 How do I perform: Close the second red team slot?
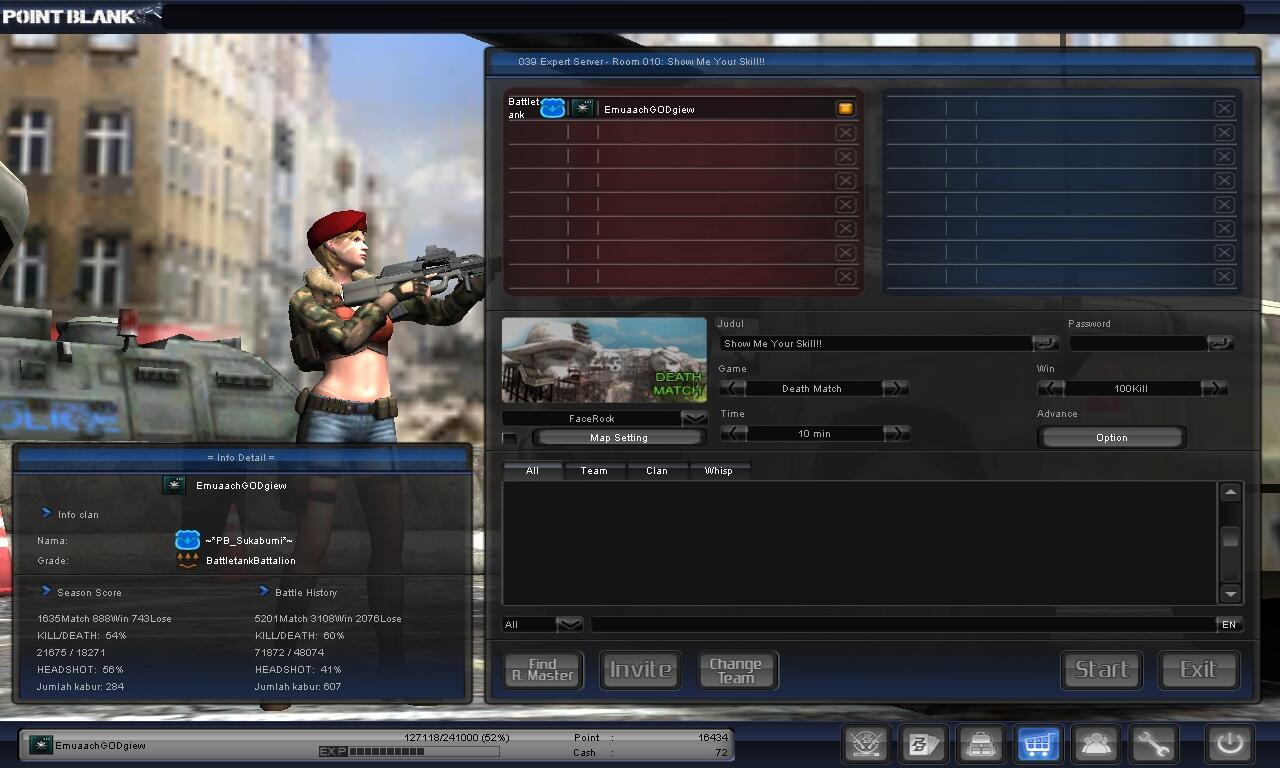[845, 133]
